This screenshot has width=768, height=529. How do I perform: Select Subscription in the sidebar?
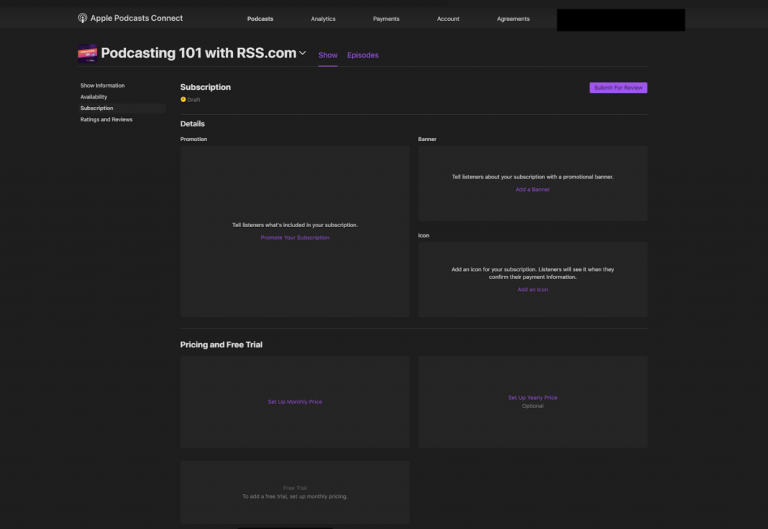97,108
